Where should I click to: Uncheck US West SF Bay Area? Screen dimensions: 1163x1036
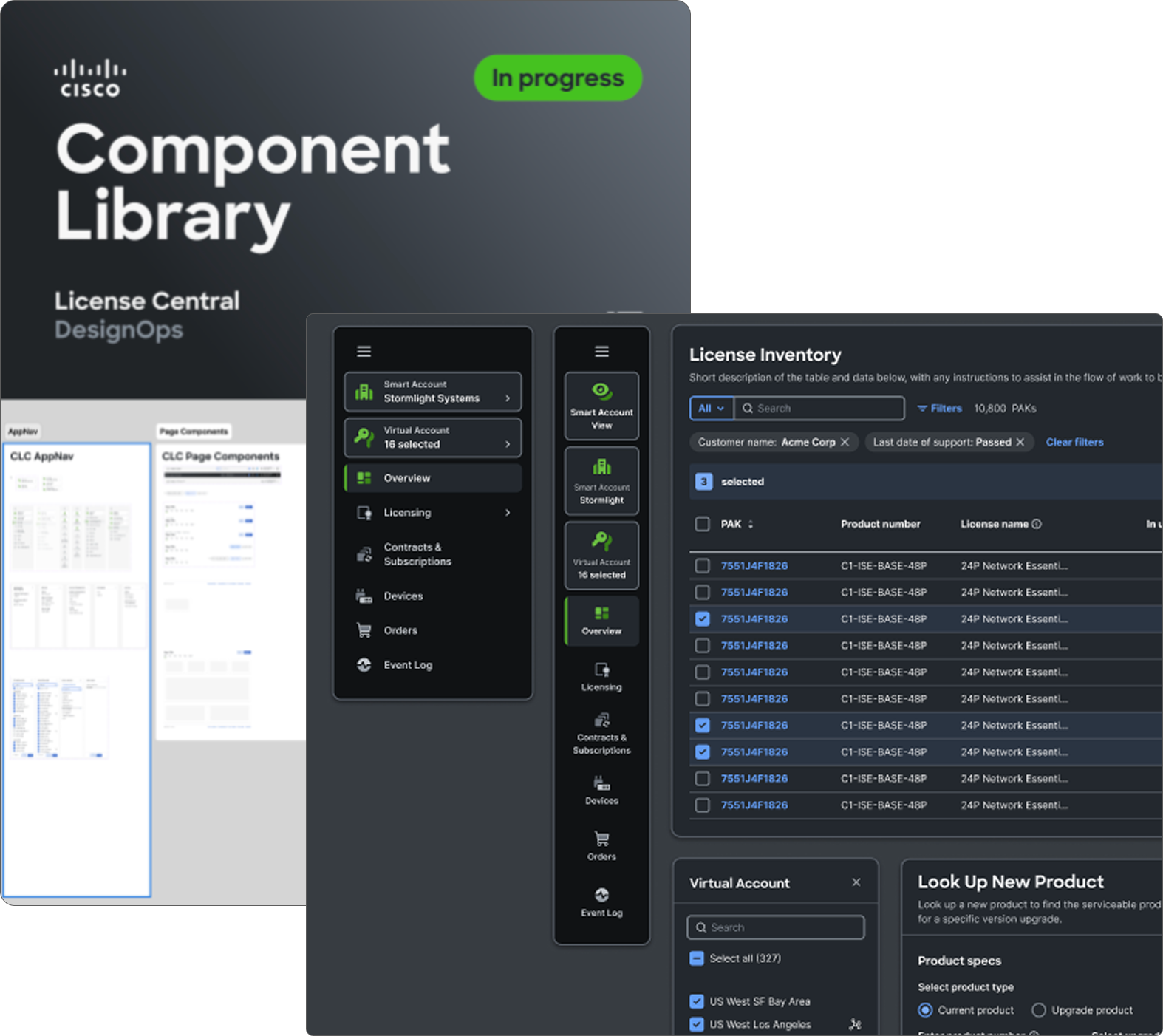click(x=697, y=1001)
